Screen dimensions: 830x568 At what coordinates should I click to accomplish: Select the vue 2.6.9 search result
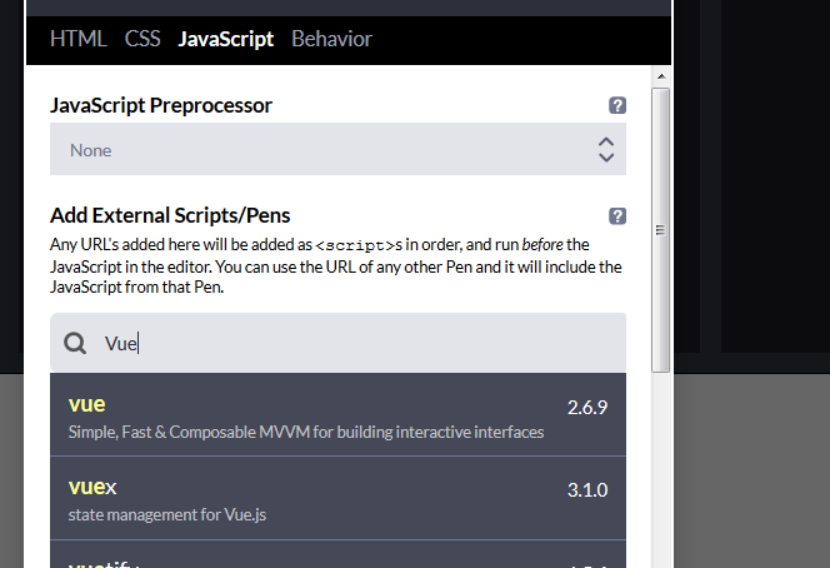point(338,415)
